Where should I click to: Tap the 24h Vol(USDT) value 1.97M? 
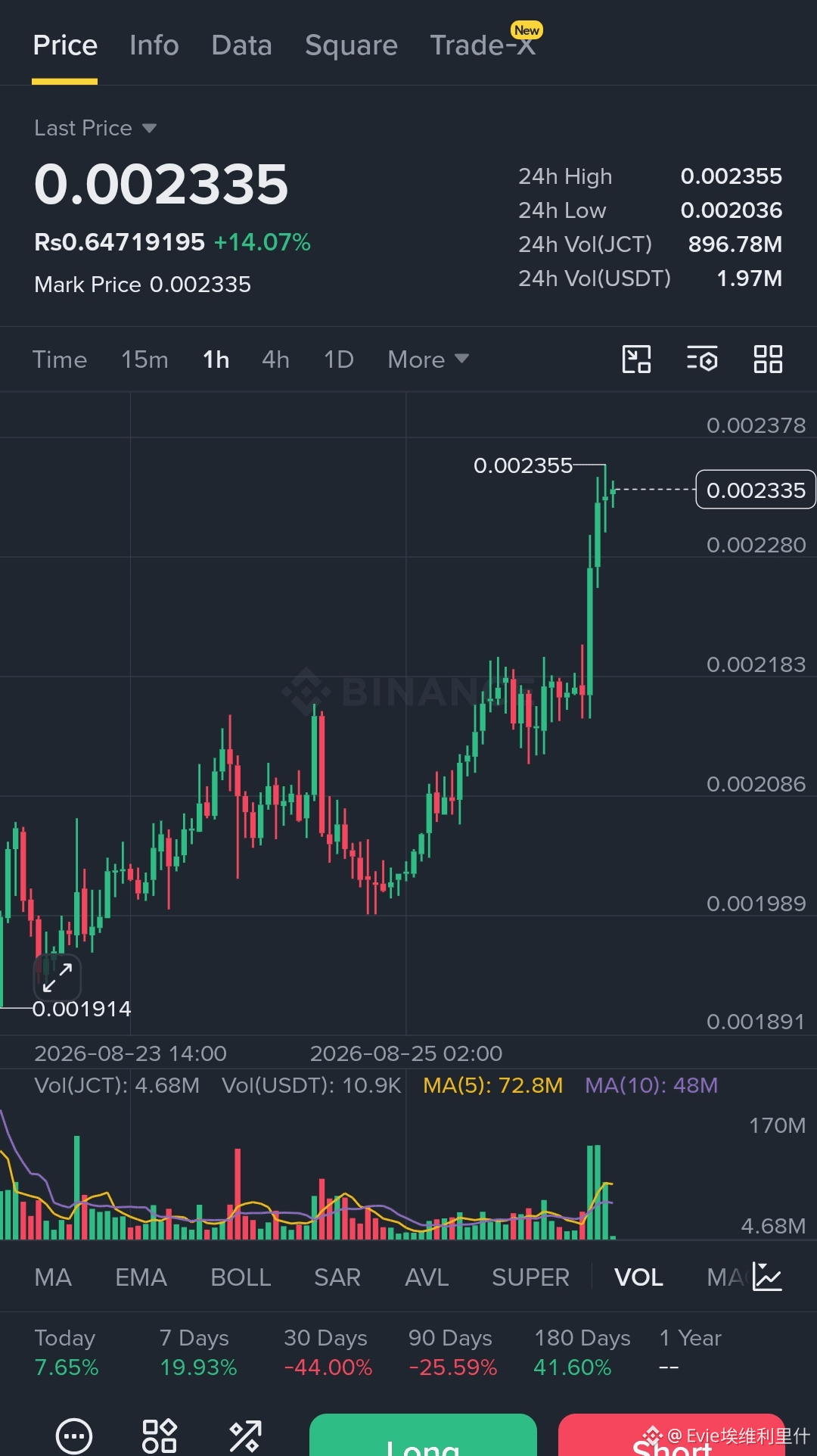click(749, 278)
